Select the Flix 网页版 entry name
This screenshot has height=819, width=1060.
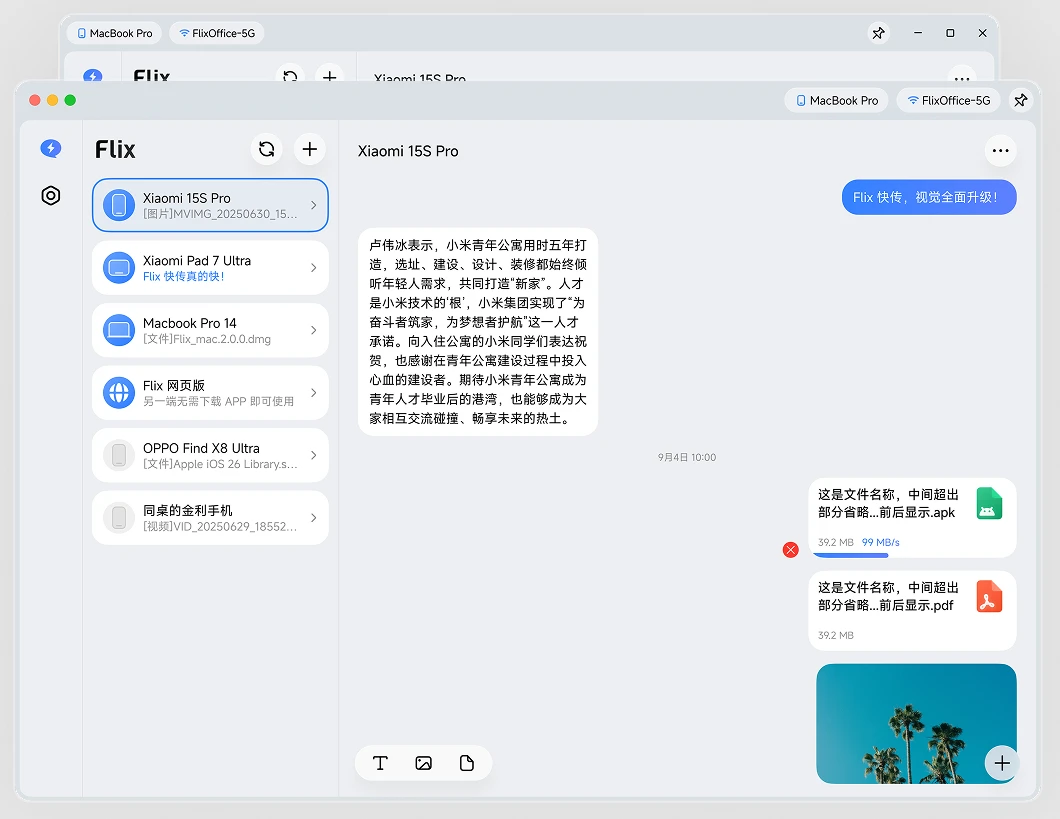[174, 385]
